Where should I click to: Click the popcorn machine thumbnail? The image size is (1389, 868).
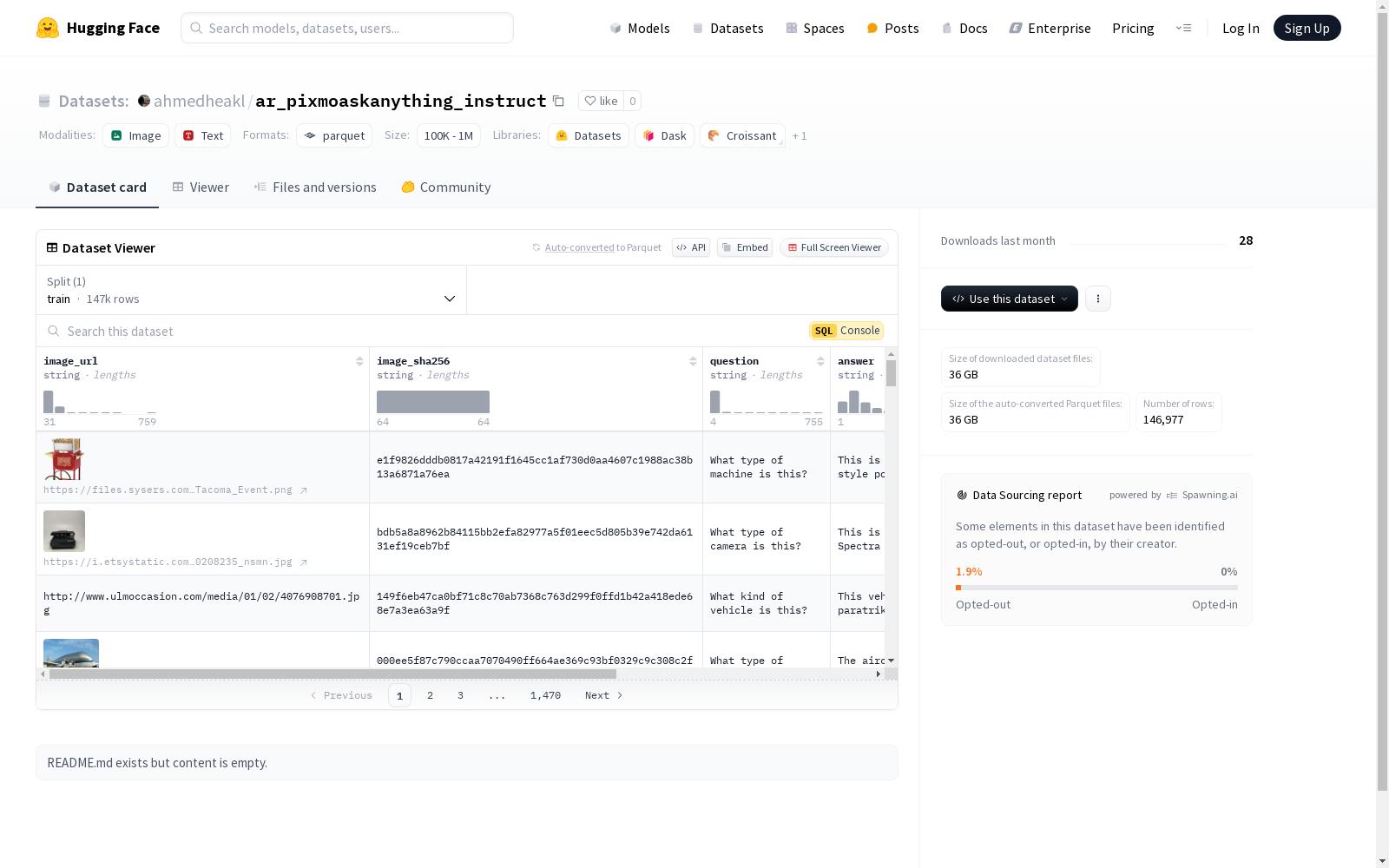pos(64,459)
